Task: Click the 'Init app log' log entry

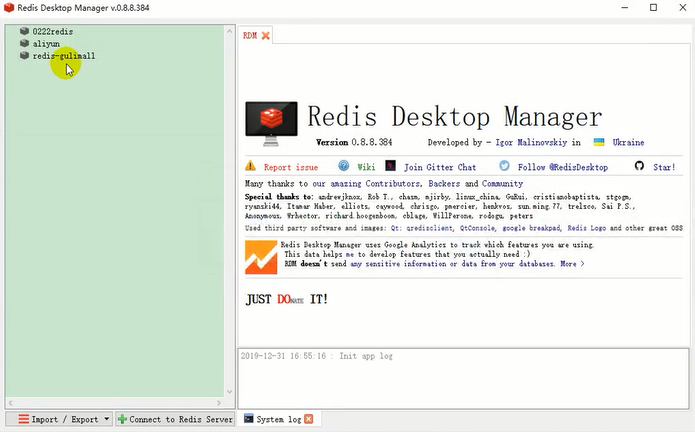Action: click(x=316, y=356)
